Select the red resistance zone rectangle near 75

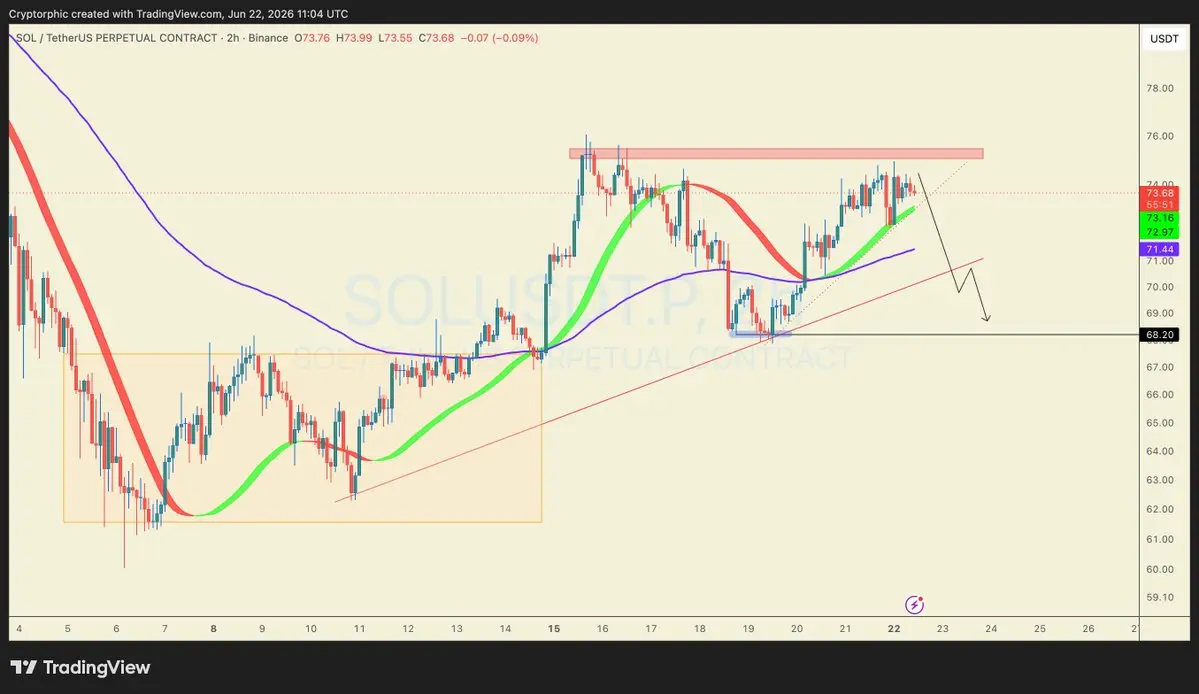pos(776,154)
